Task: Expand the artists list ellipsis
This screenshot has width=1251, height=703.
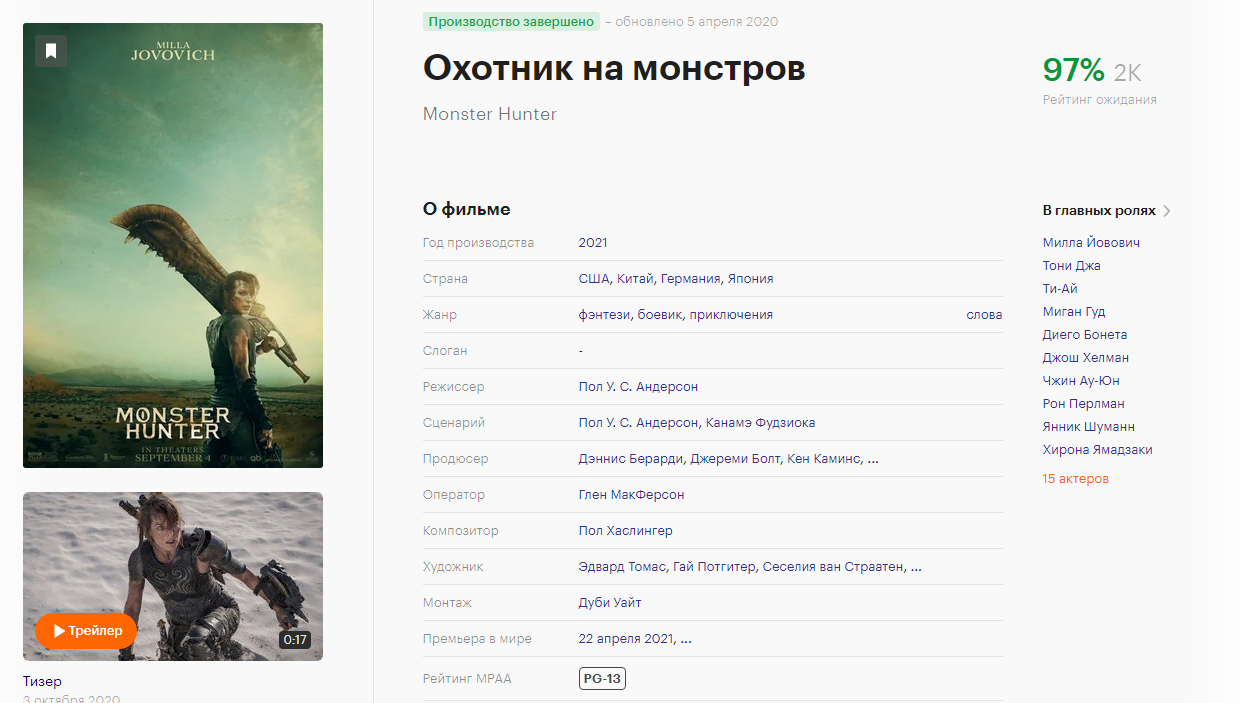Action: (x=916, y=567)
